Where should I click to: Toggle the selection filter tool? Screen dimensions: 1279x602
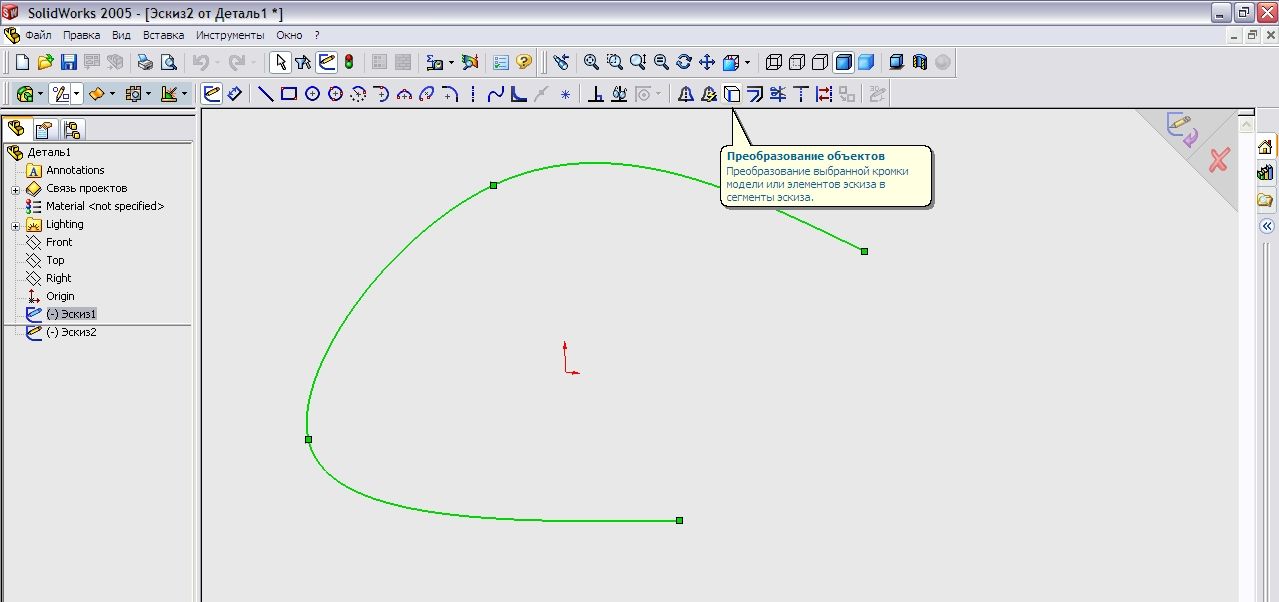[x=303, y=62]
